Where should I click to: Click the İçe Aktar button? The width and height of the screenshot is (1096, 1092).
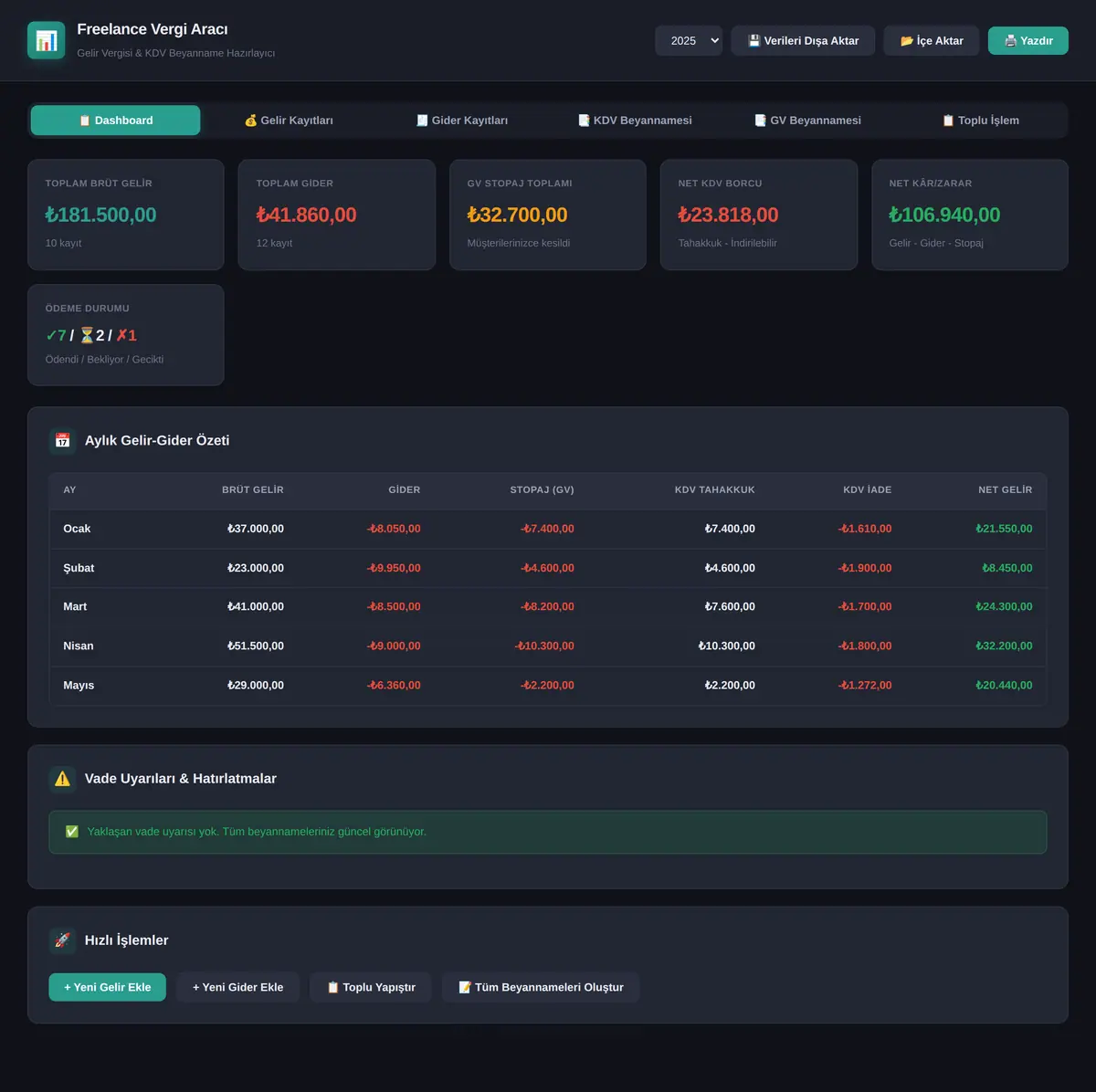pos(932,40)
